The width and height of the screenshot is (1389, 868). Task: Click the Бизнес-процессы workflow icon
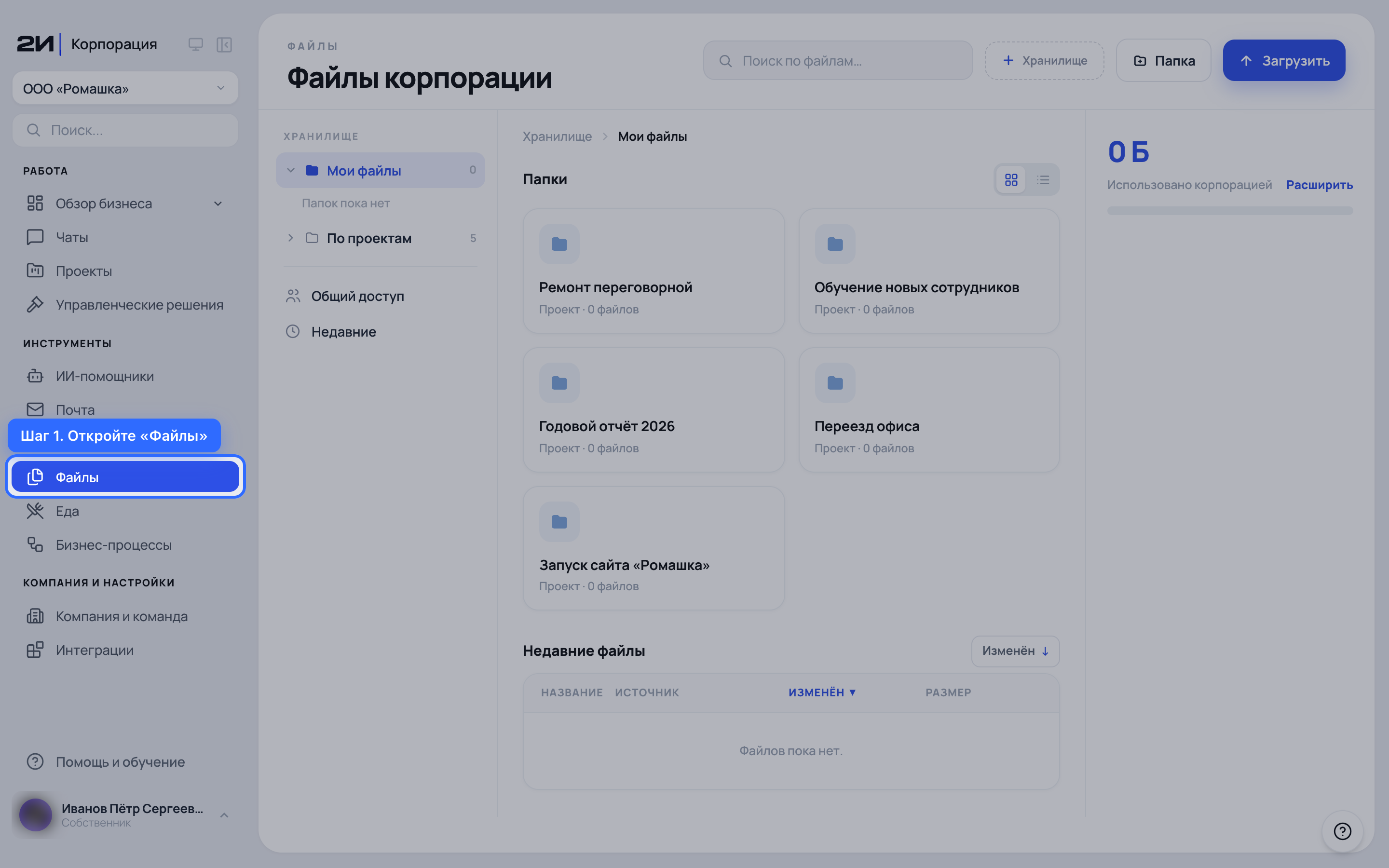coord(35,544)
